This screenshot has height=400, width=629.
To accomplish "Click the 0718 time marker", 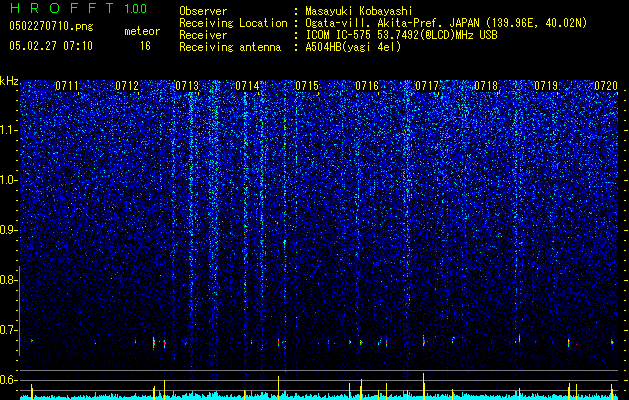I will pyautogui.click(x=486, y=86).
